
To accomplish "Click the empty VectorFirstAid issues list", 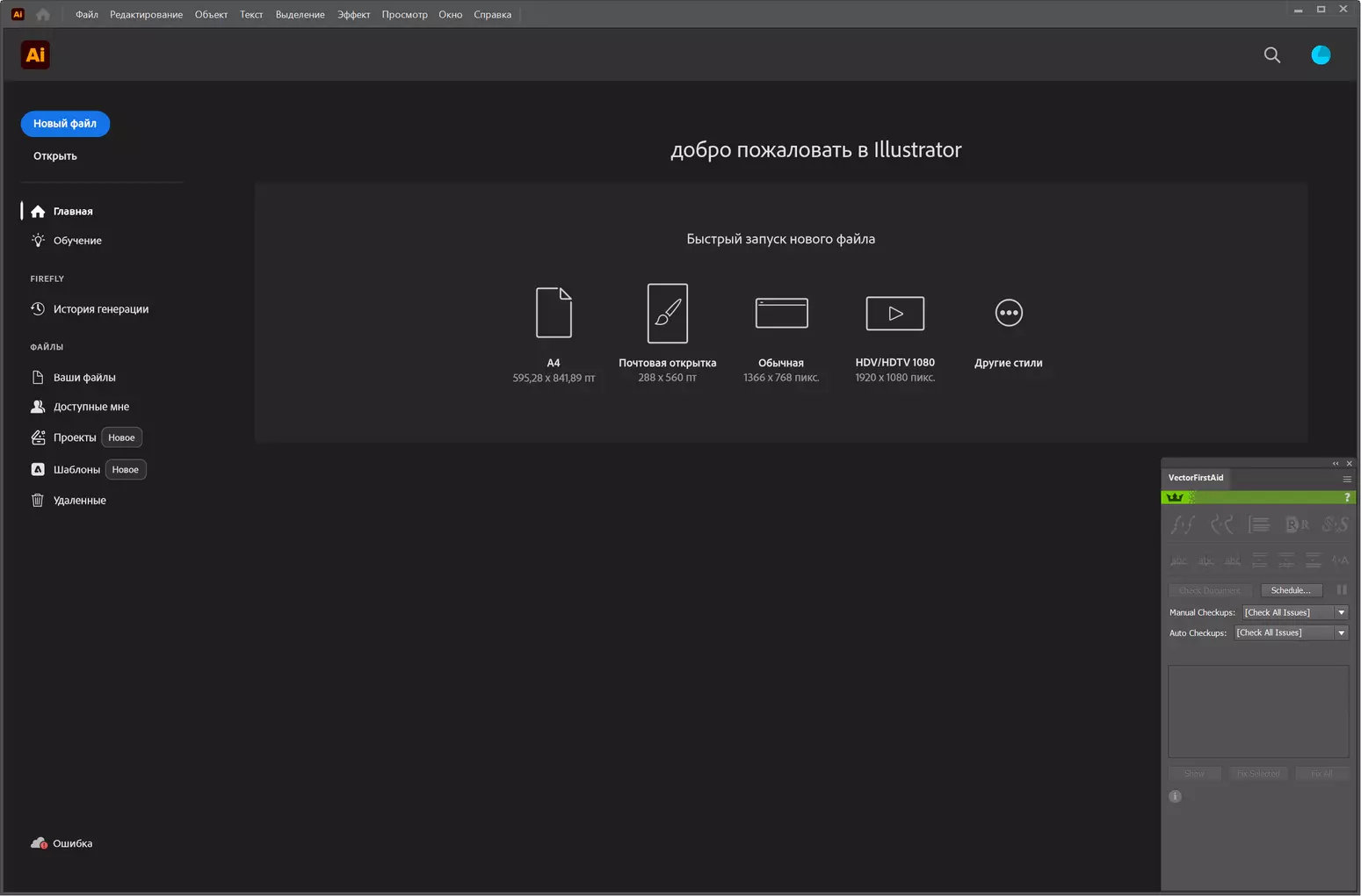I will click(x=1257, y=712).
